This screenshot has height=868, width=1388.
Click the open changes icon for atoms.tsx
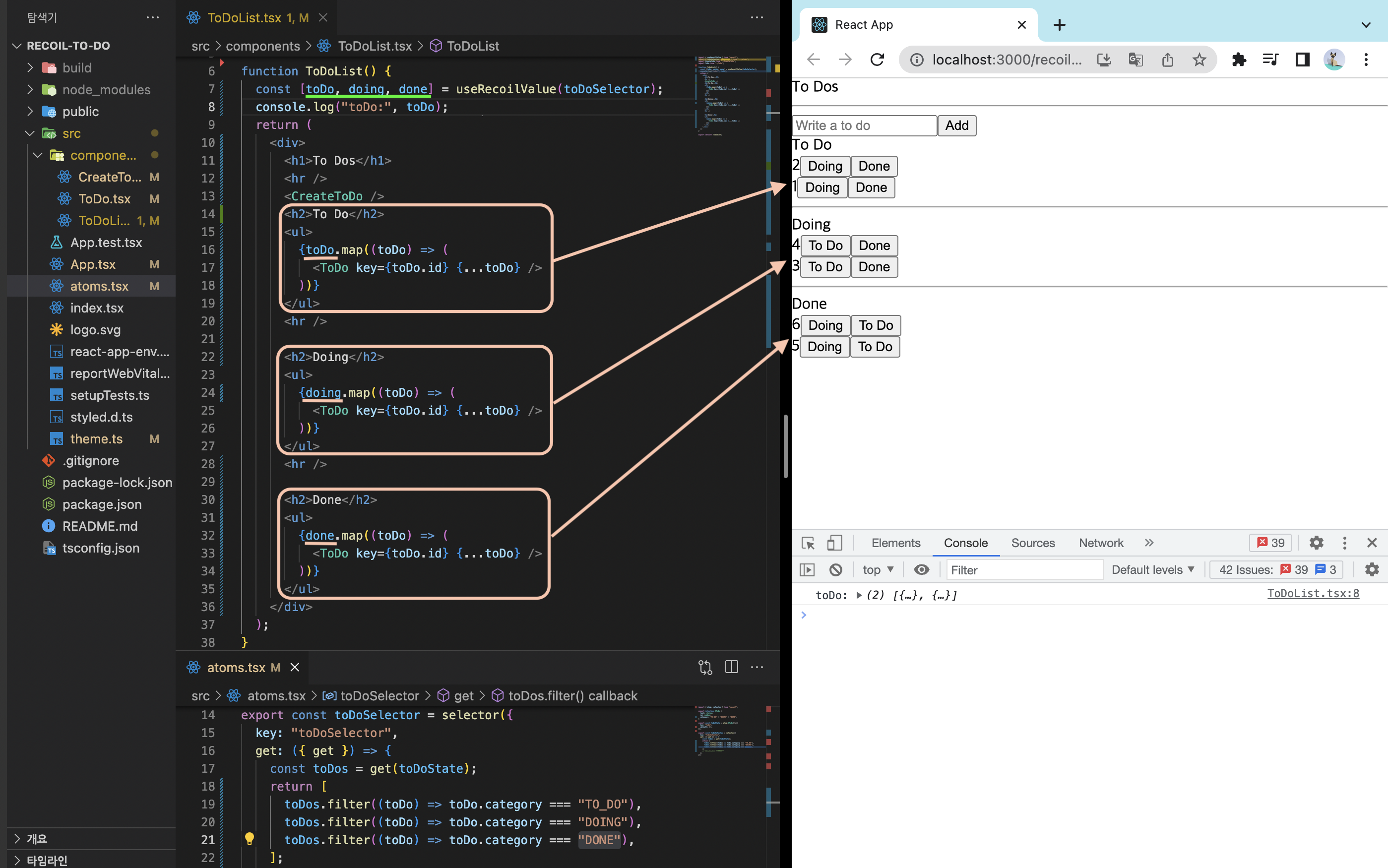coord(705,667)
